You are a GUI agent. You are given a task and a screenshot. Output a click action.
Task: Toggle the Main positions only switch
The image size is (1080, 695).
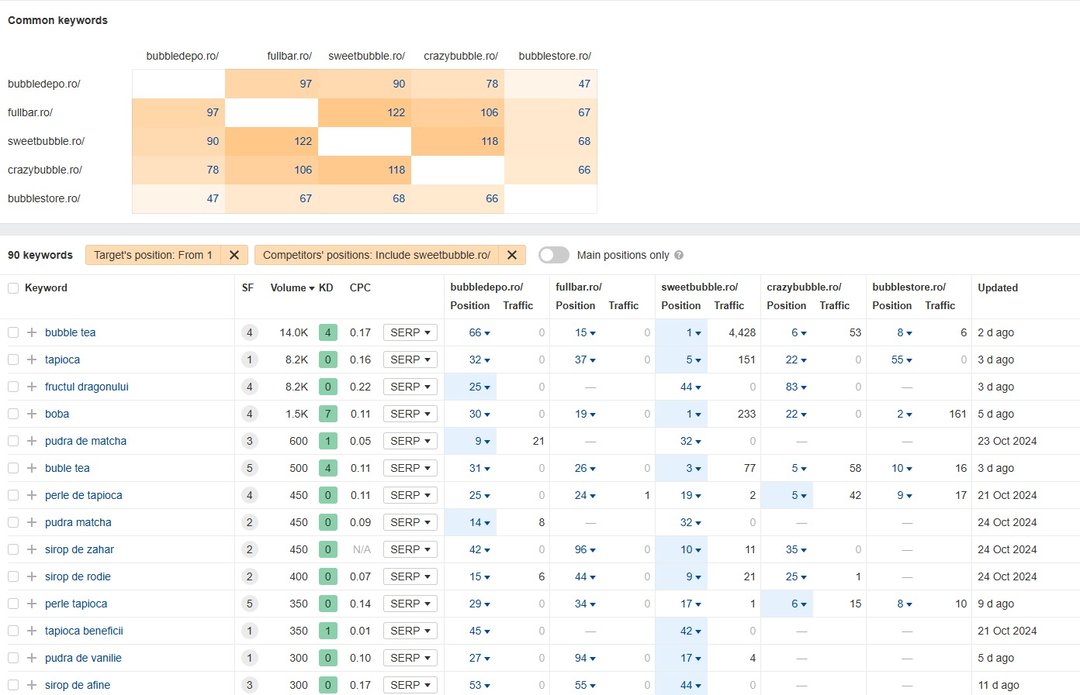(554, 255)
